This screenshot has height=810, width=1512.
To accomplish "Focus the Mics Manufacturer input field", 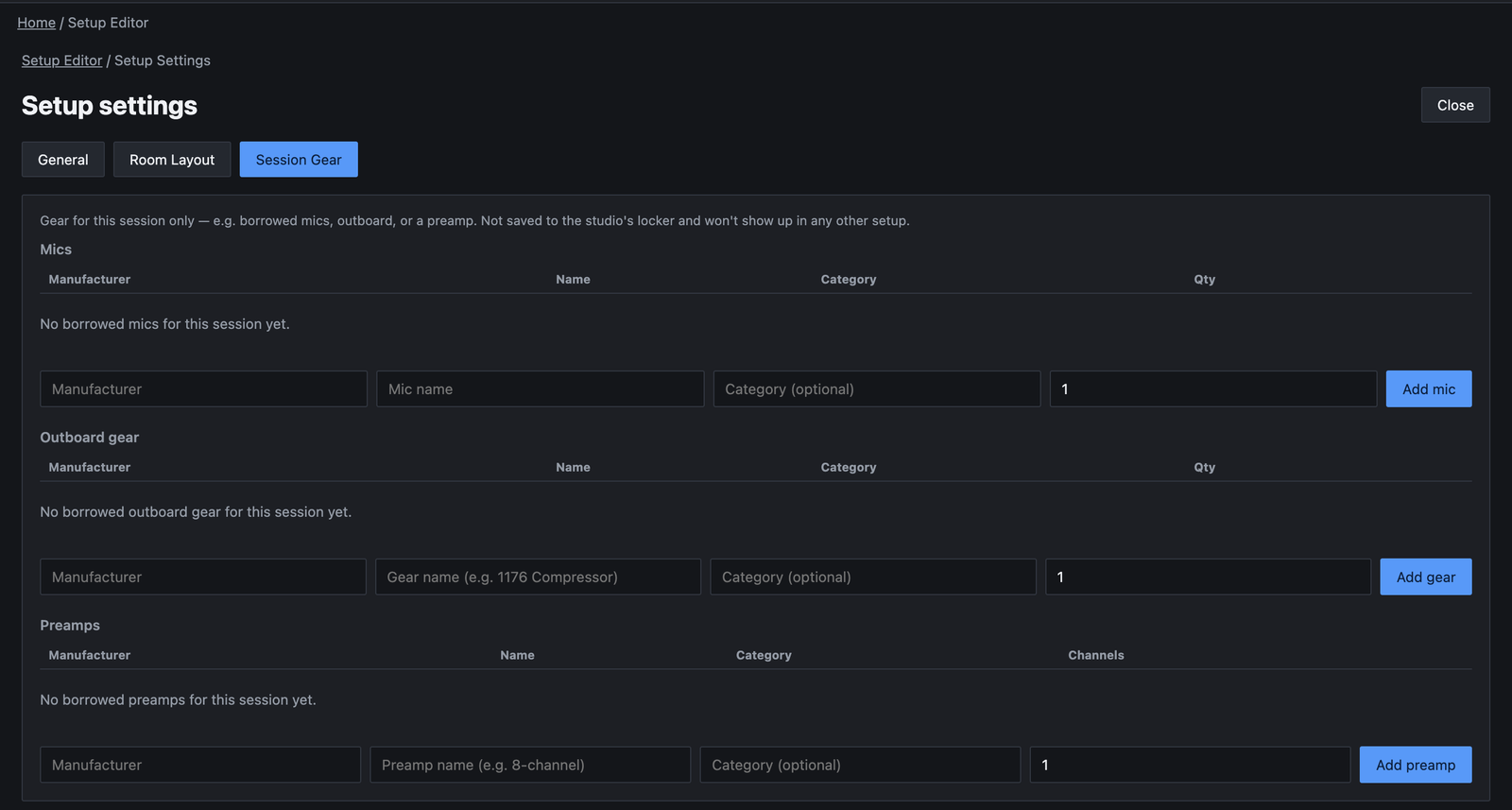I will click(203, 388).
